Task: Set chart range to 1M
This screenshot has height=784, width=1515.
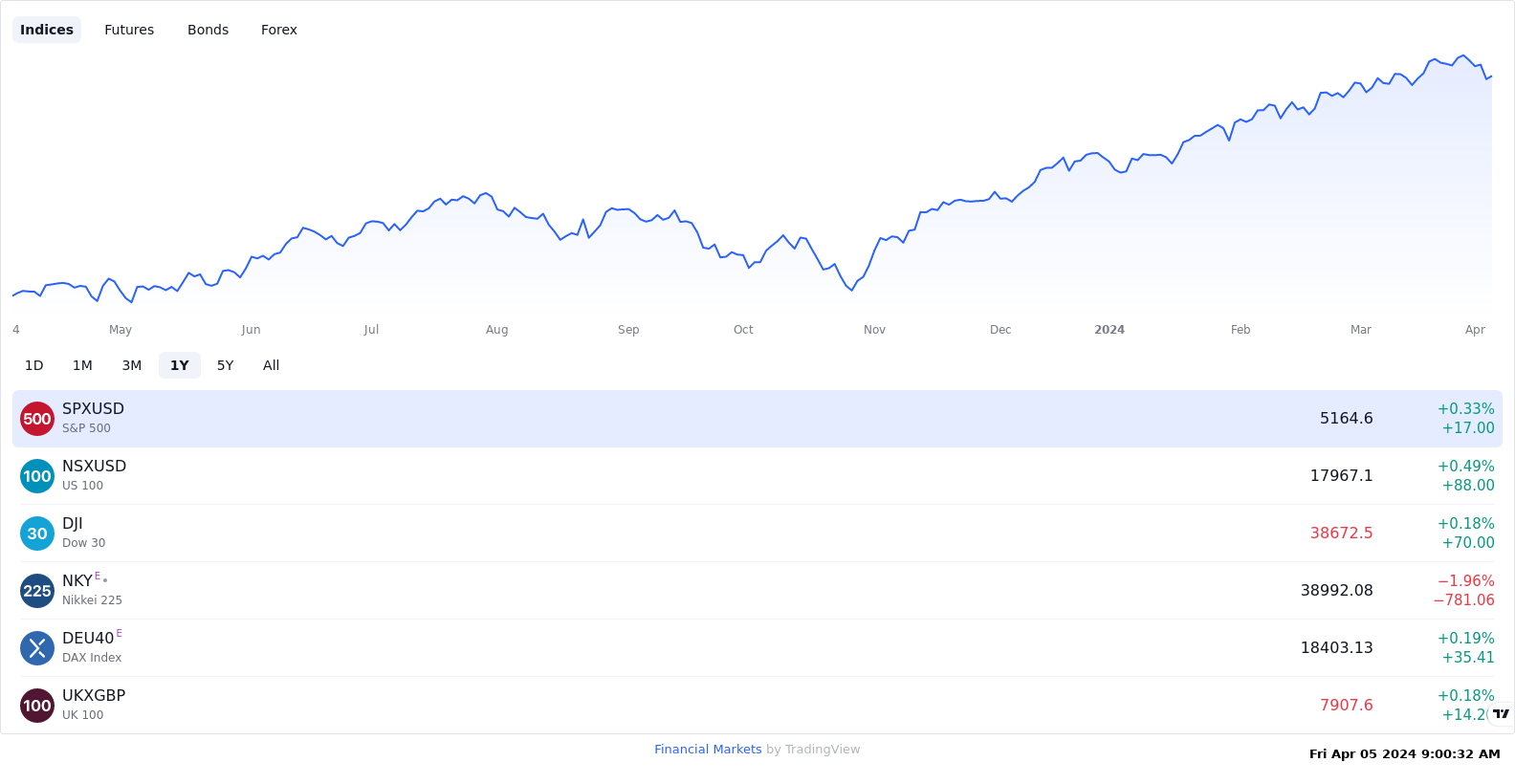Action: 82,365
